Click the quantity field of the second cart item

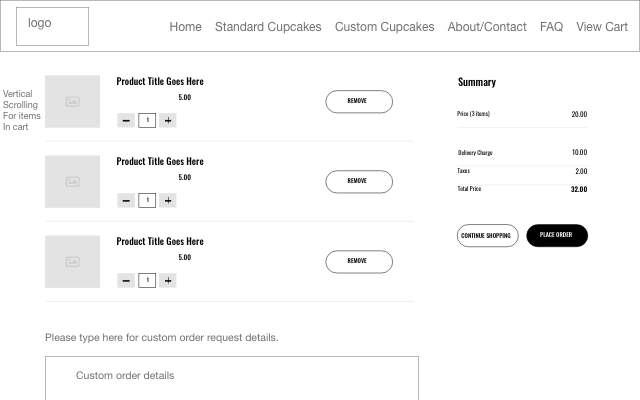[x=147, y=200]
